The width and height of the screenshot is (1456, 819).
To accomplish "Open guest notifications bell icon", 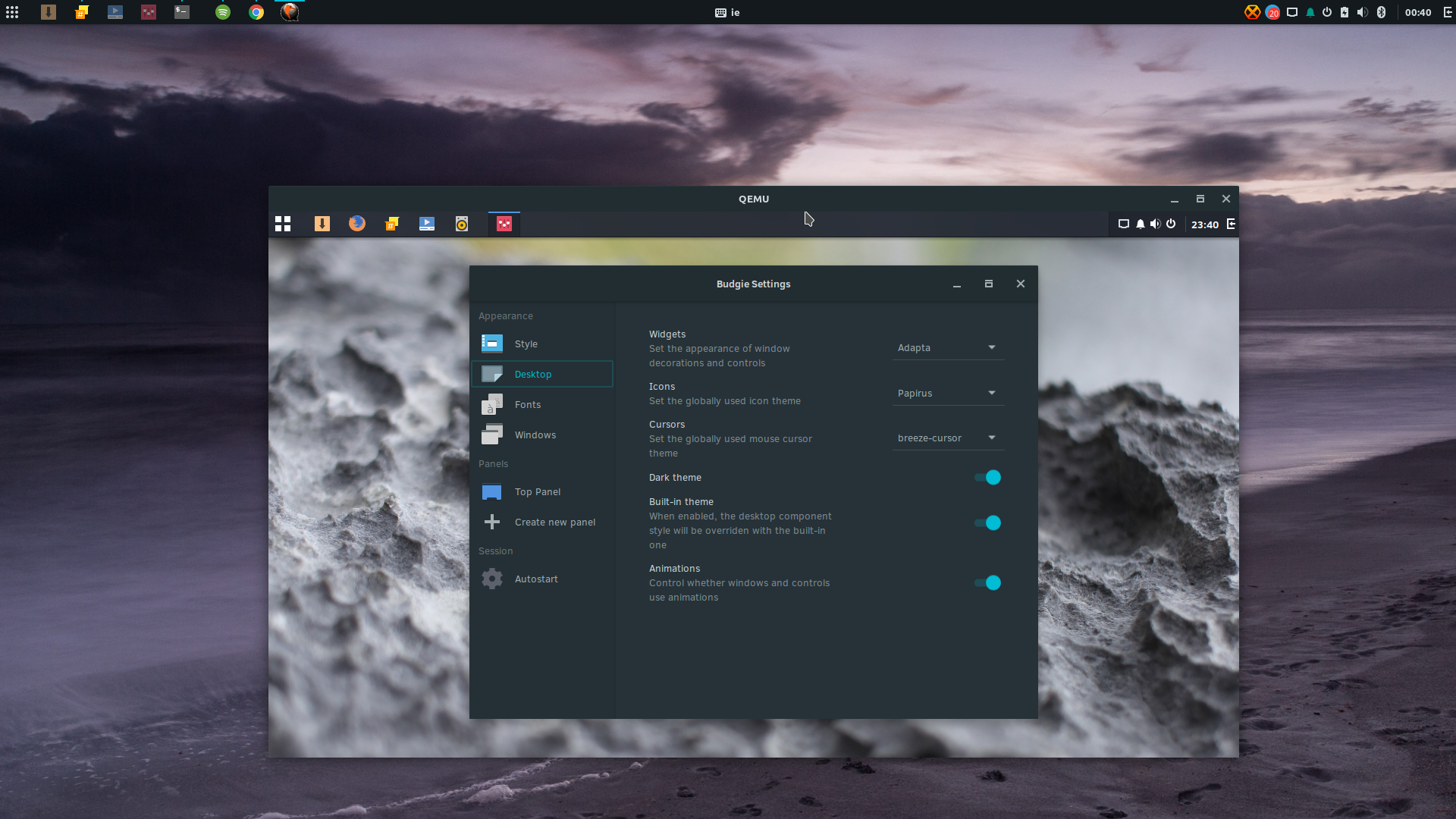I will [1140, 224].
